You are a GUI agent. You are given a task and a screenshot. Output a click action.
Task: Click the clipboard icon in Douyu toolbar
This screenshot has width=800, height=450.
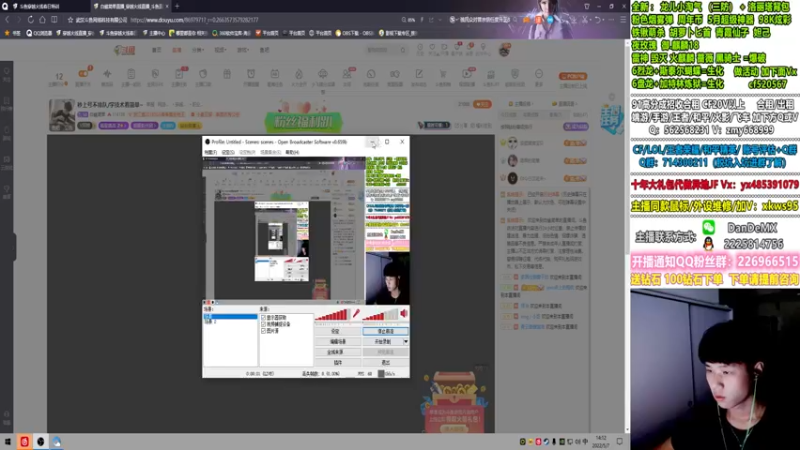tap(131, 74)
